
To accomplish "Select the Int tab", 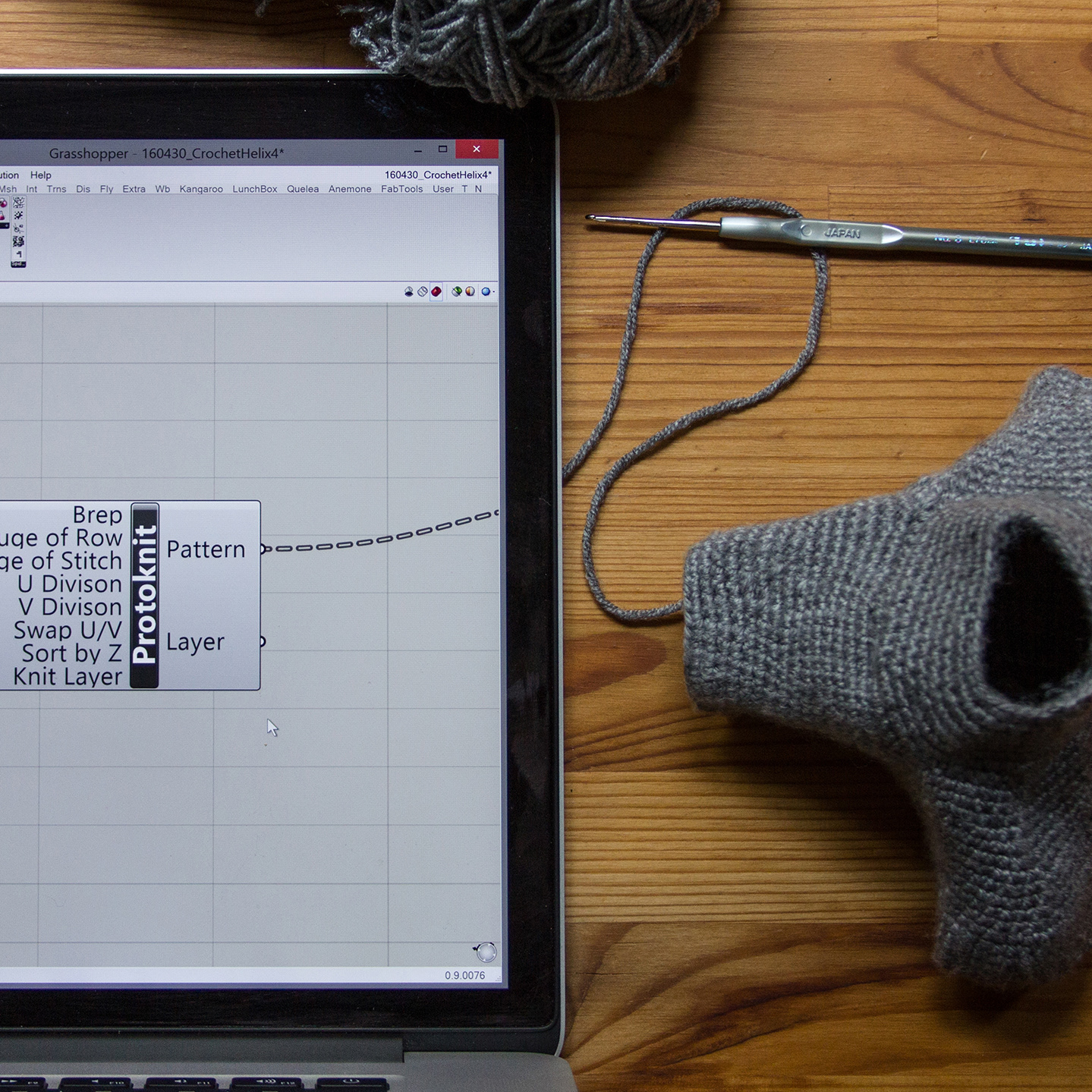I will (x=31, y=189).
